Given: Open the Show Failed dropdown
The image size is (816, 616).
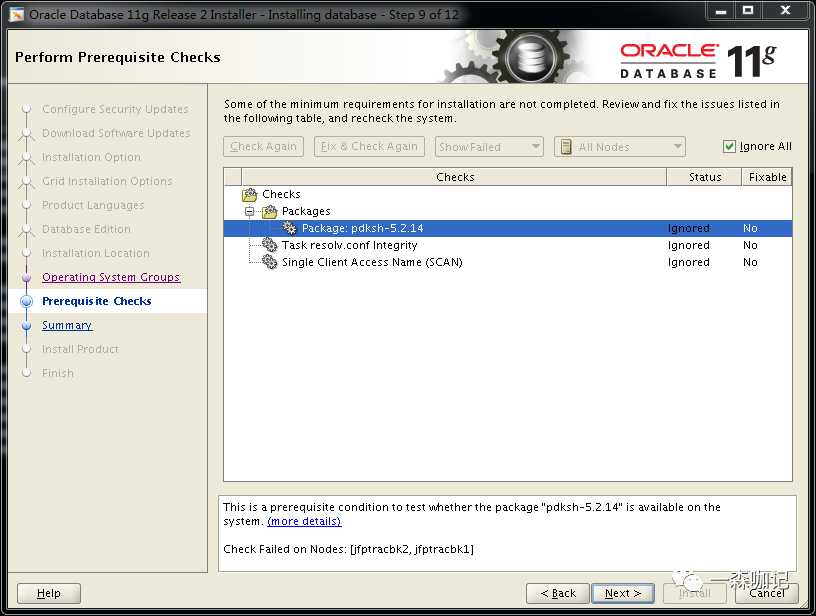Looking at the screenshot, I should (x=489, y=147).
